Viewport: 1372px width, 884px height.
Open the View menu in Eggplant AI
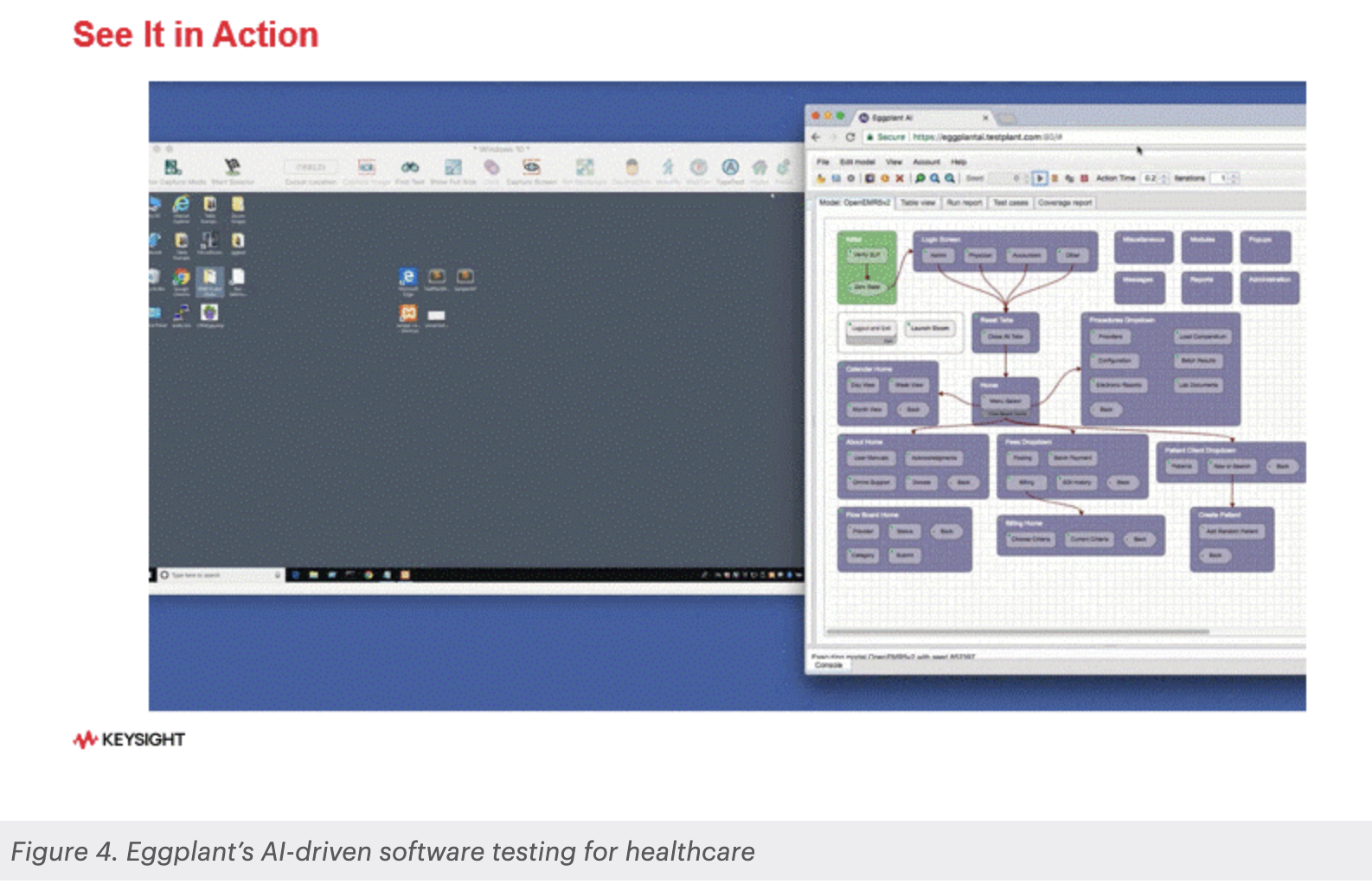[x=894, y=162]
